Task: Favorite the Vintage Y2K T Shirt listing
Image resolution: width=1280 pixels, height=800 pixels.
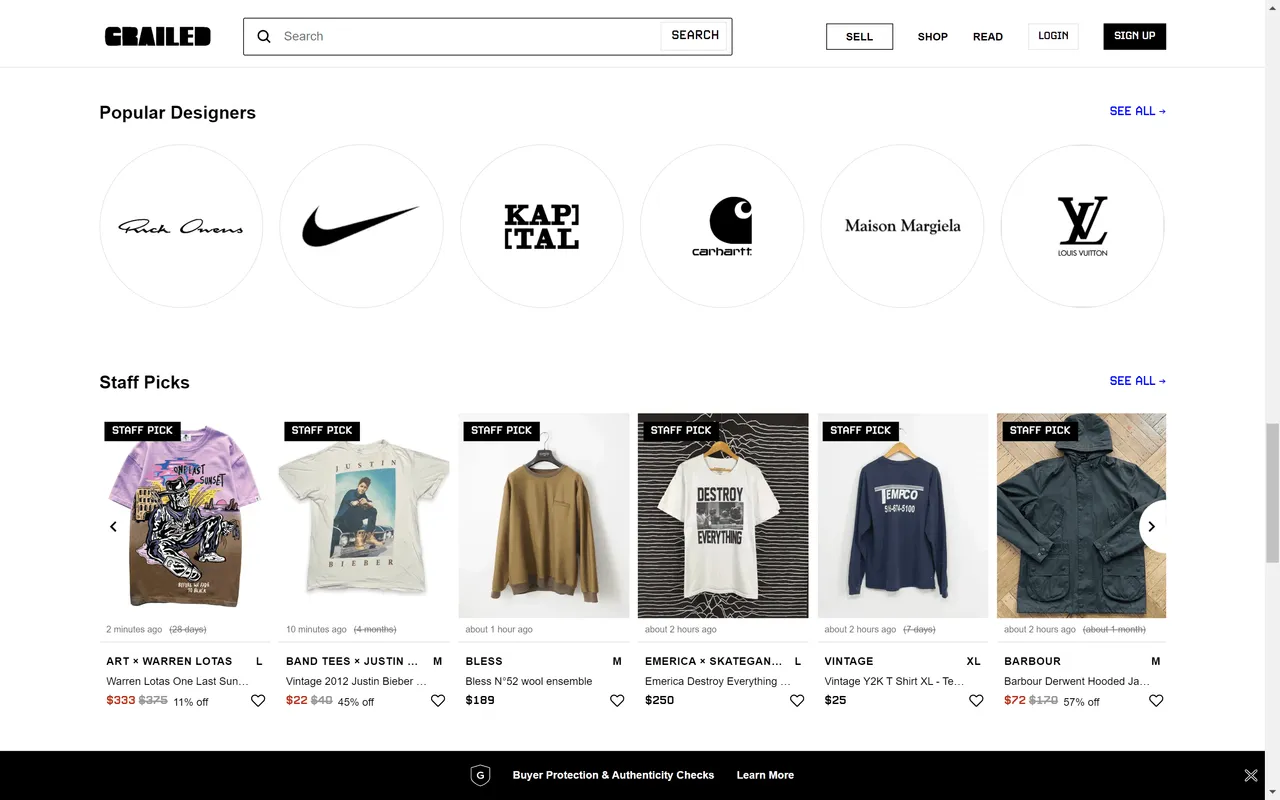Action: tap(976, 701)
